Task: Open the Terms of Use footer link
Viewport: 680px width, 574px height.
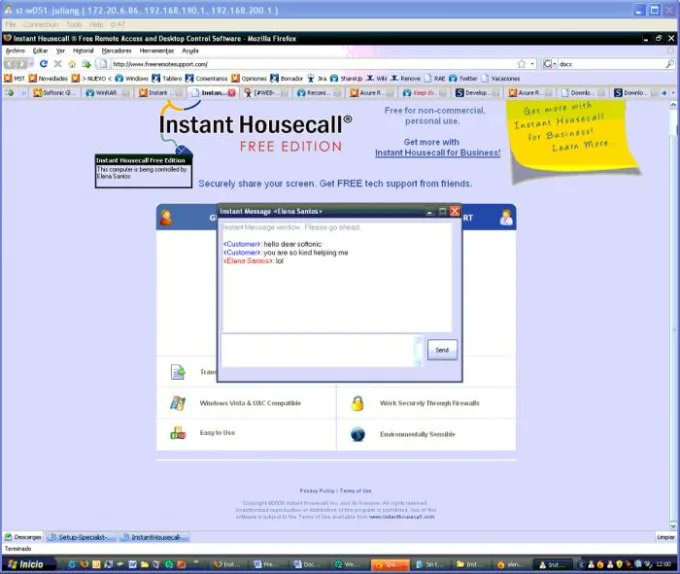Action: (356, 491)
